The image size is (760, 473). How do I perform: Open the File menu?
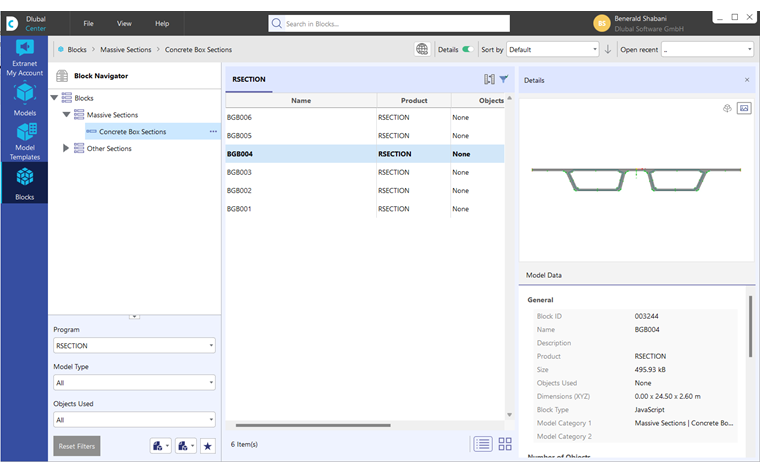(88, 23)
